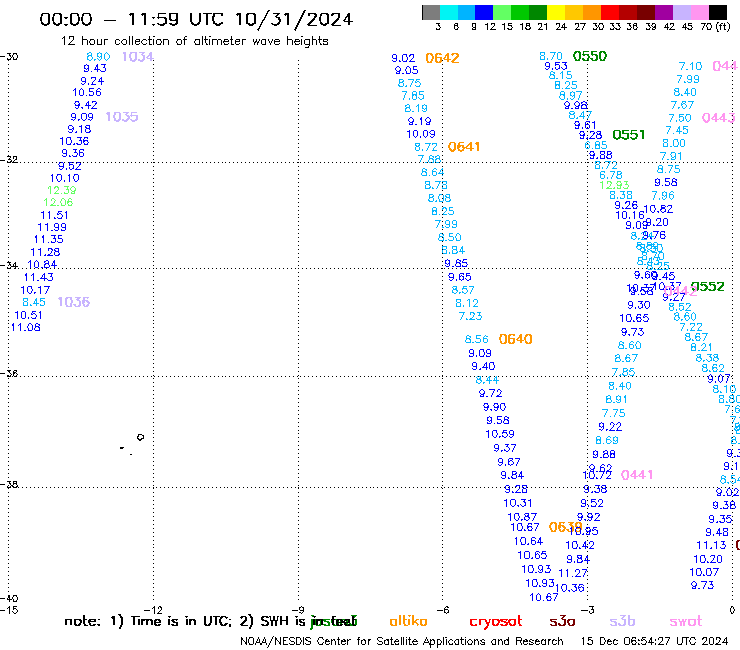Click the green wave height 12.39
Screen dimensions: 740x650
[61, 190]
